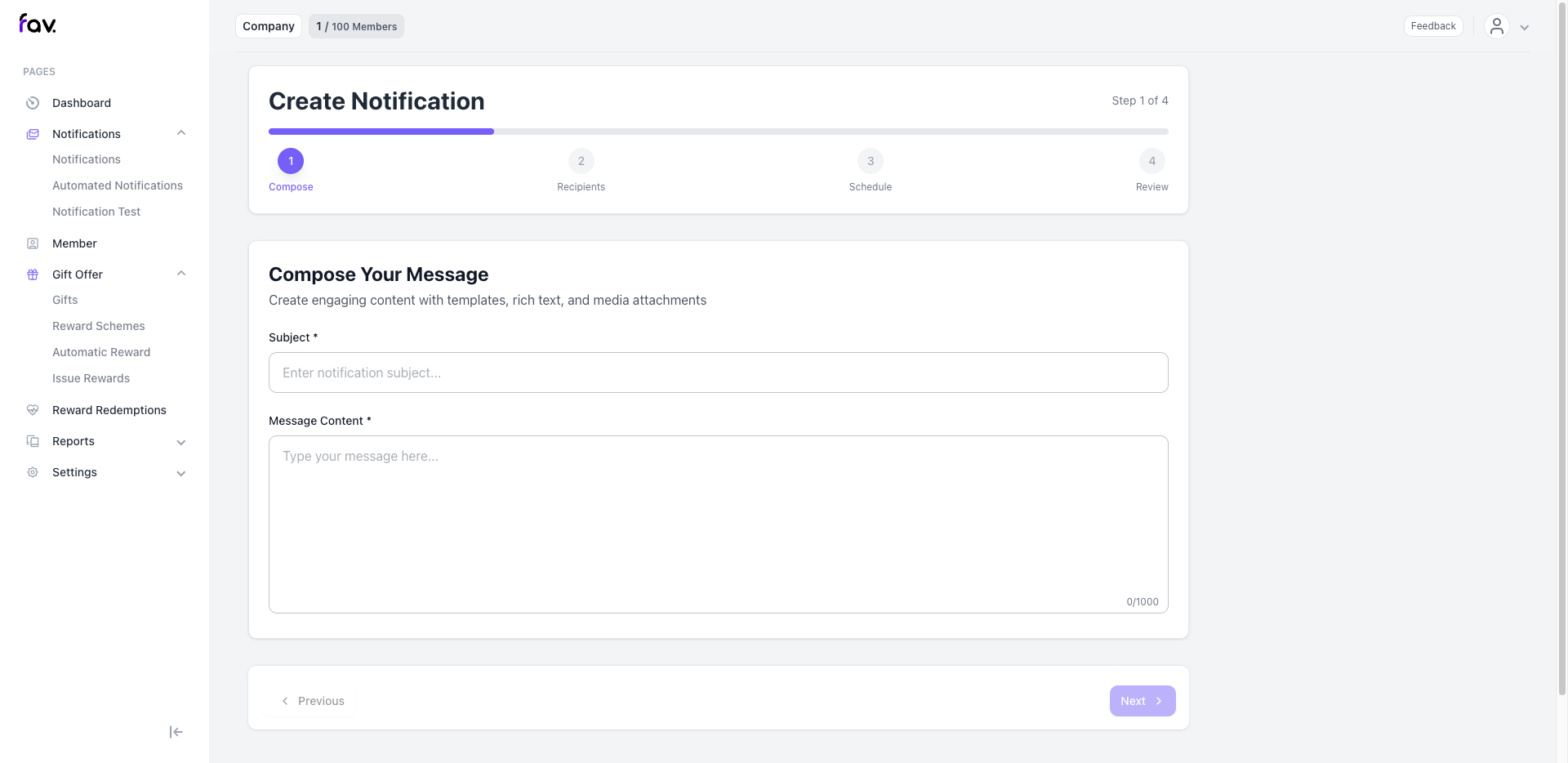This screenshot has height=763, width=1568.
Task: Click the Member icon in sidebar
Action: pos(31,243)
